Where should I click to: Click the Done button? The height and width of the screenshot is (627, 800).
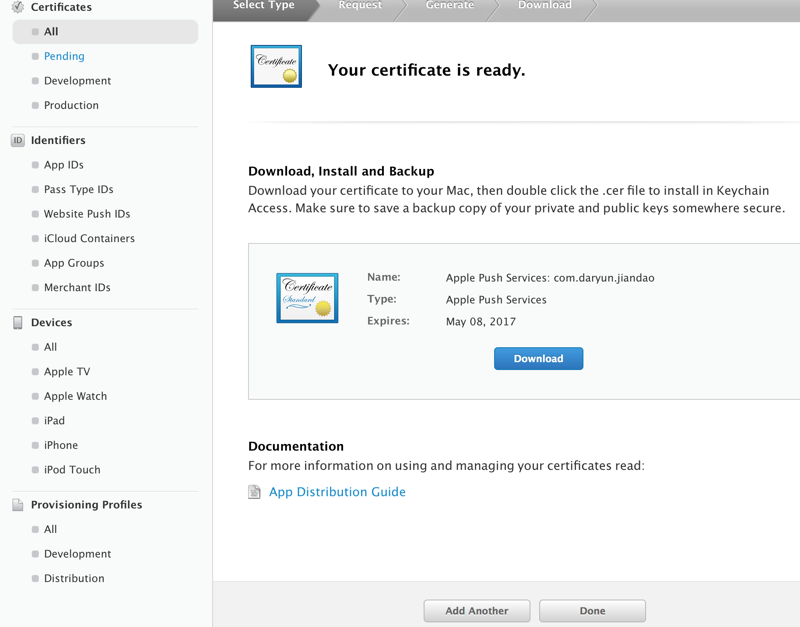(592, 611)
